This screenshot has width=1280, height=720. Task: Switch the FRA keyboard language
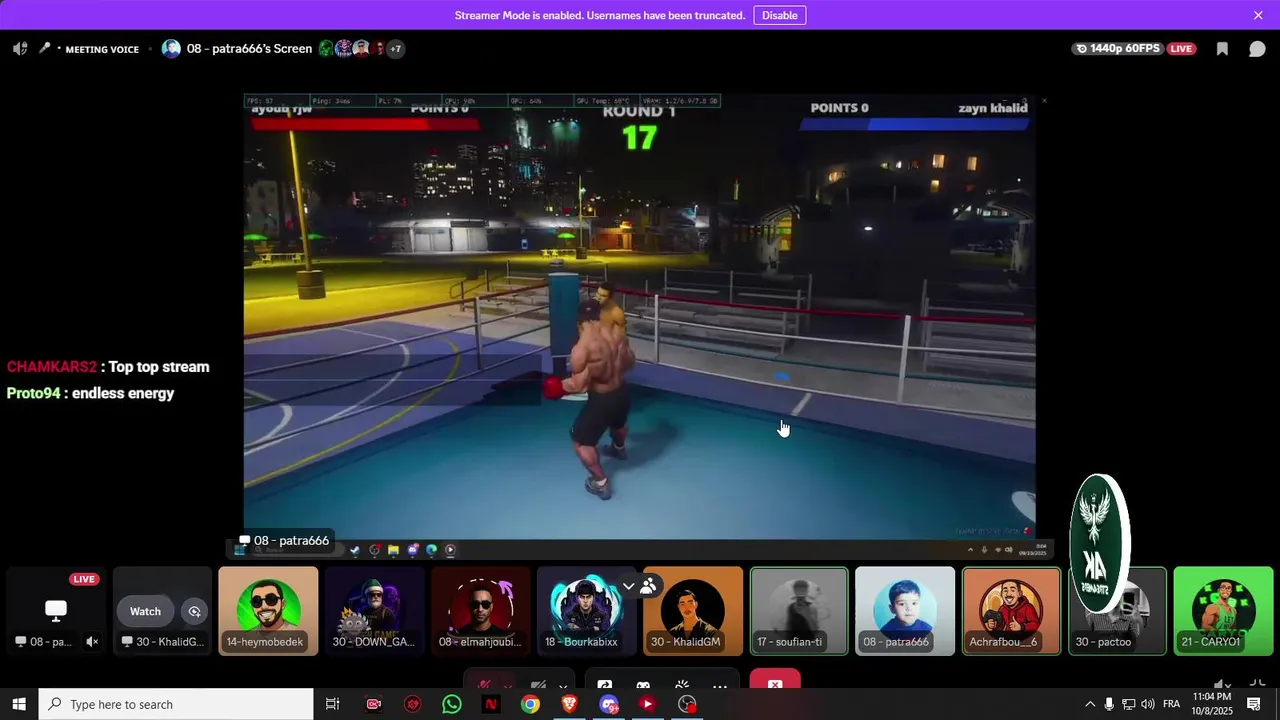(x=1171, y=704)
